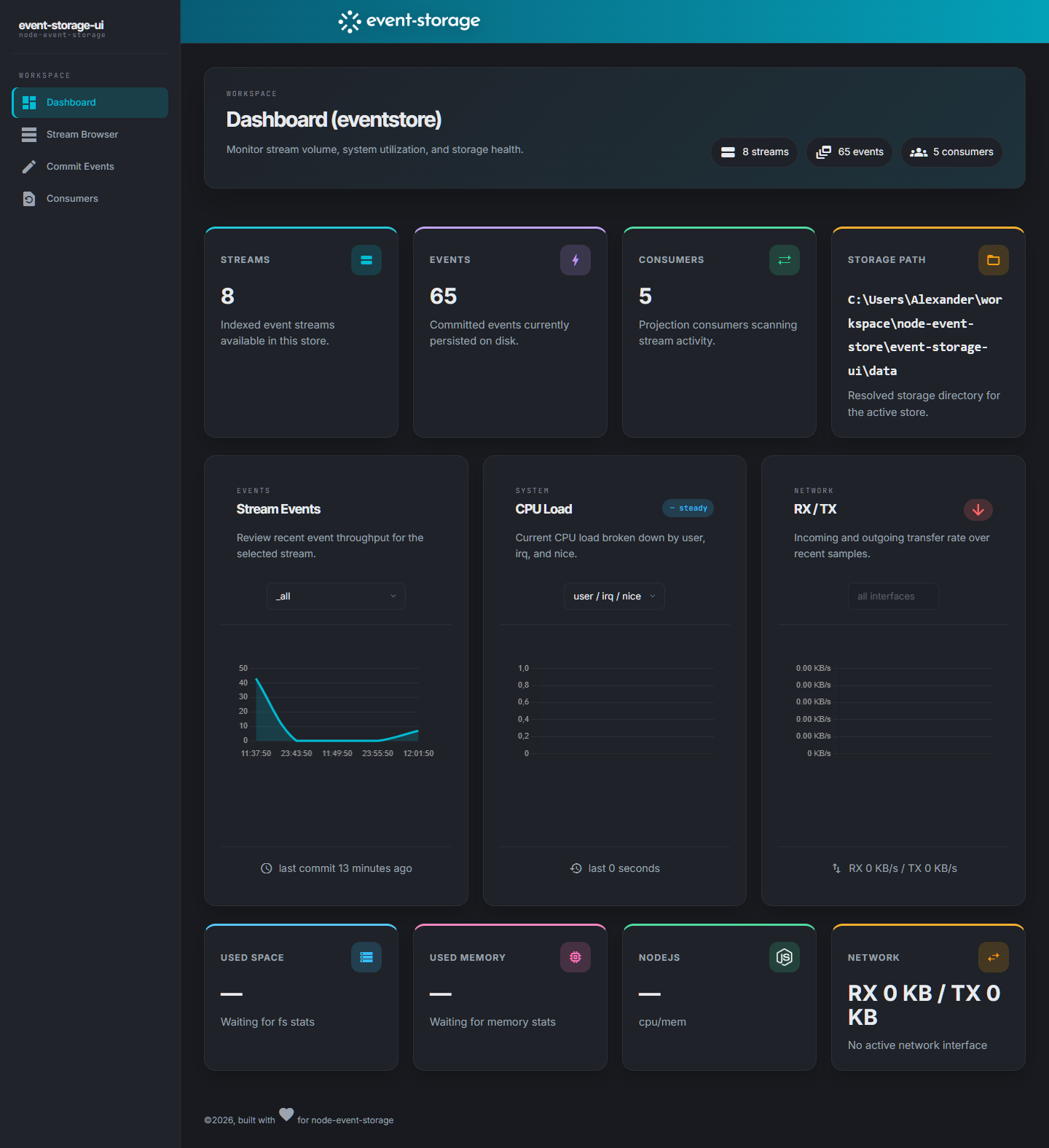Click 'Waiting for memory stats' text

492,1022
